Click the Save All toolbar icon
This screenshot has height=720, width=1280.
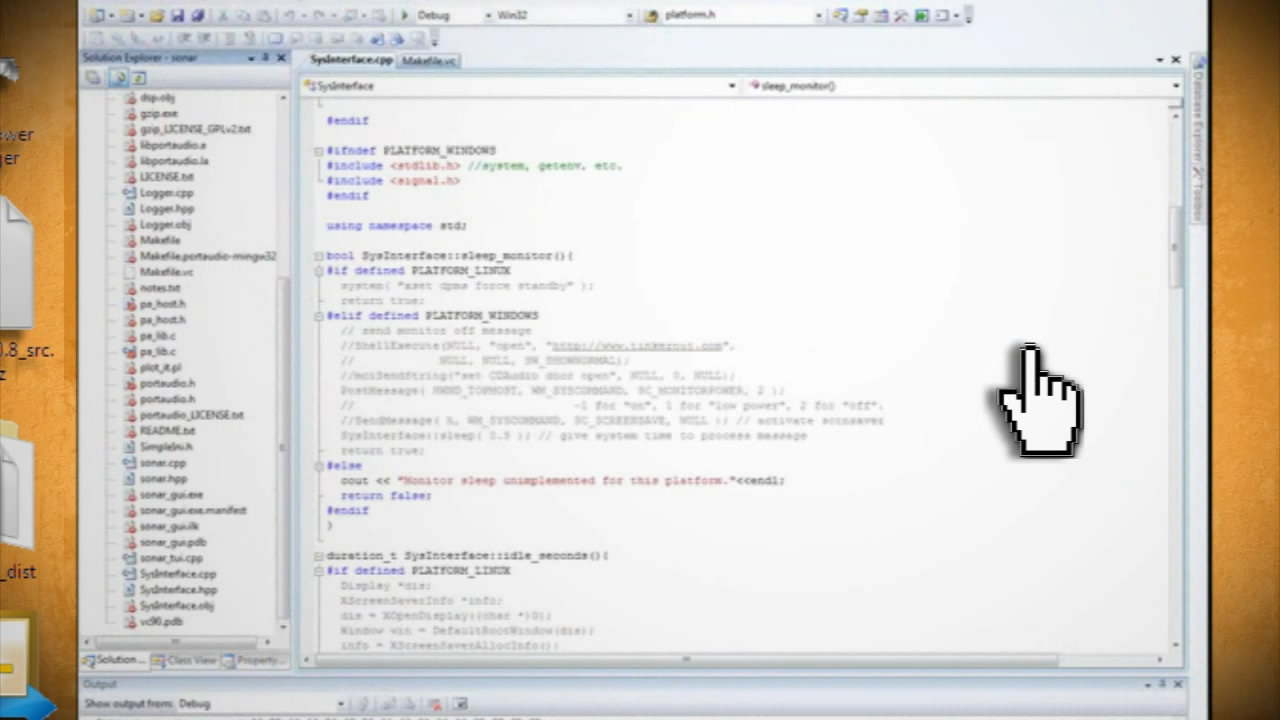point(197,15)
